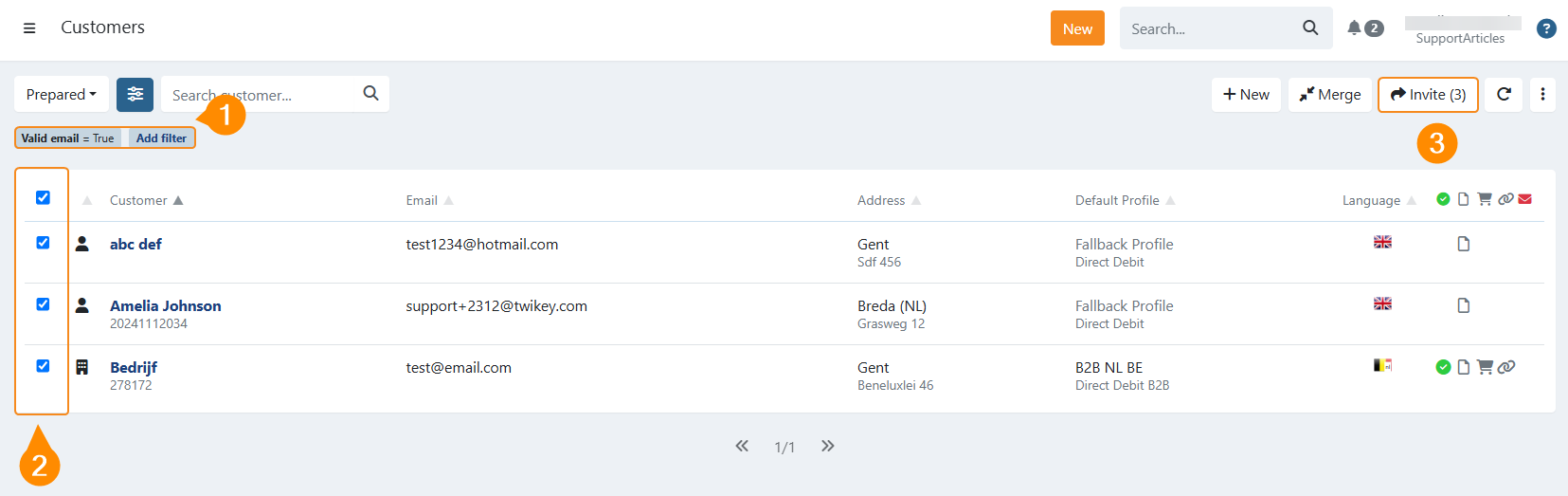Viewport: 1568px width, 496px height.
Task: Go to the previous page arrows
Action: click(742, 446)
